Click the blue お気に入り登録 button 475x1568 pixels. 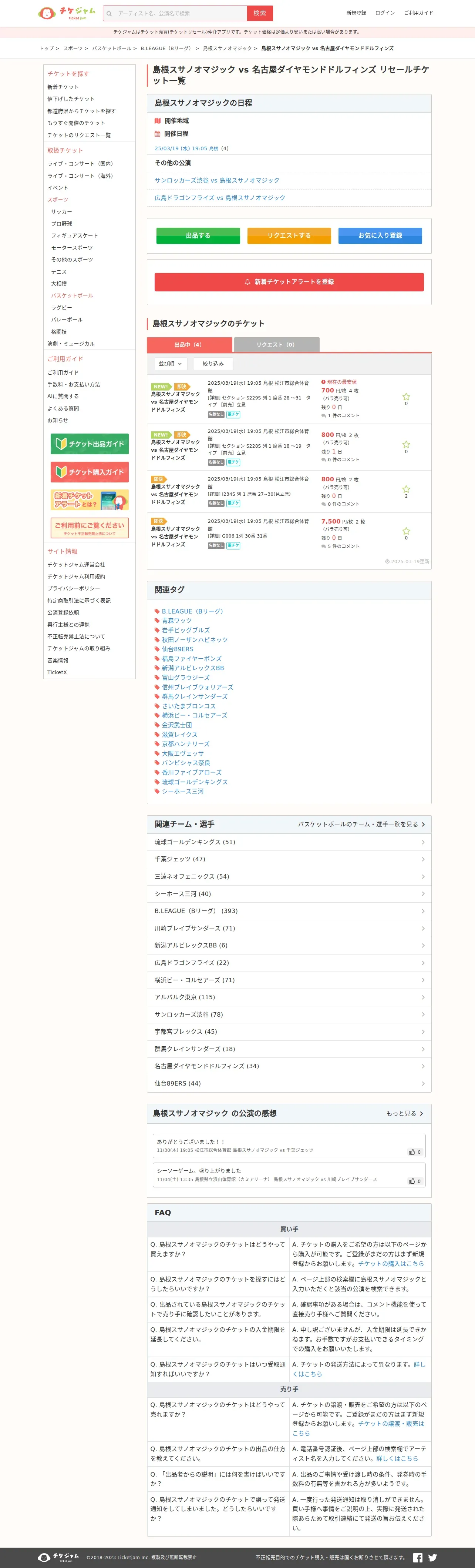(x=380, y=235)
